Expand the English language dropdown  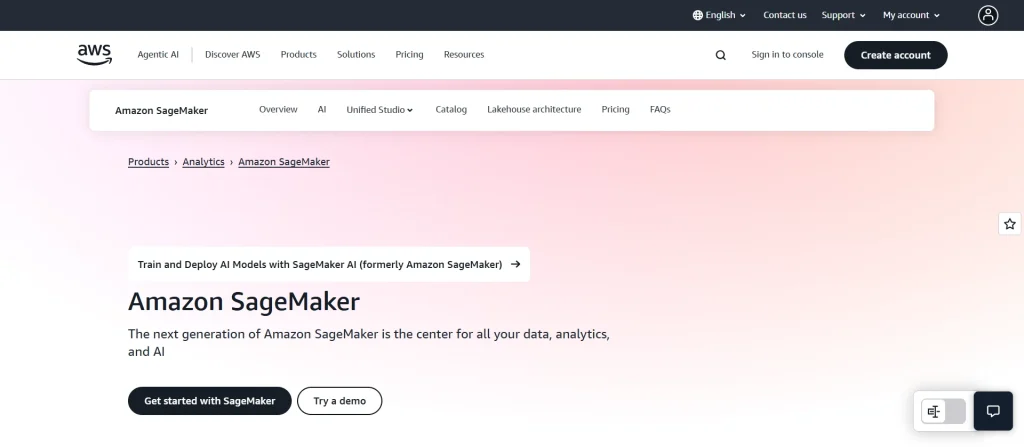(720, 15)
